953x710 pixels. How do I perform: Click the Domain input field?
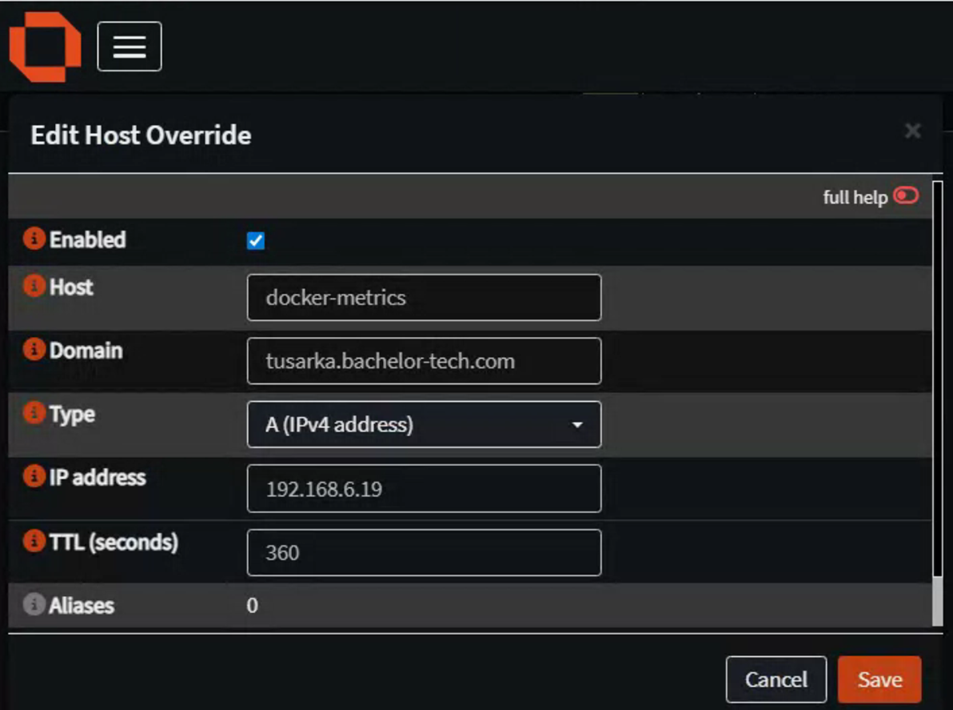pyautogui.click(x=424, y=361)
